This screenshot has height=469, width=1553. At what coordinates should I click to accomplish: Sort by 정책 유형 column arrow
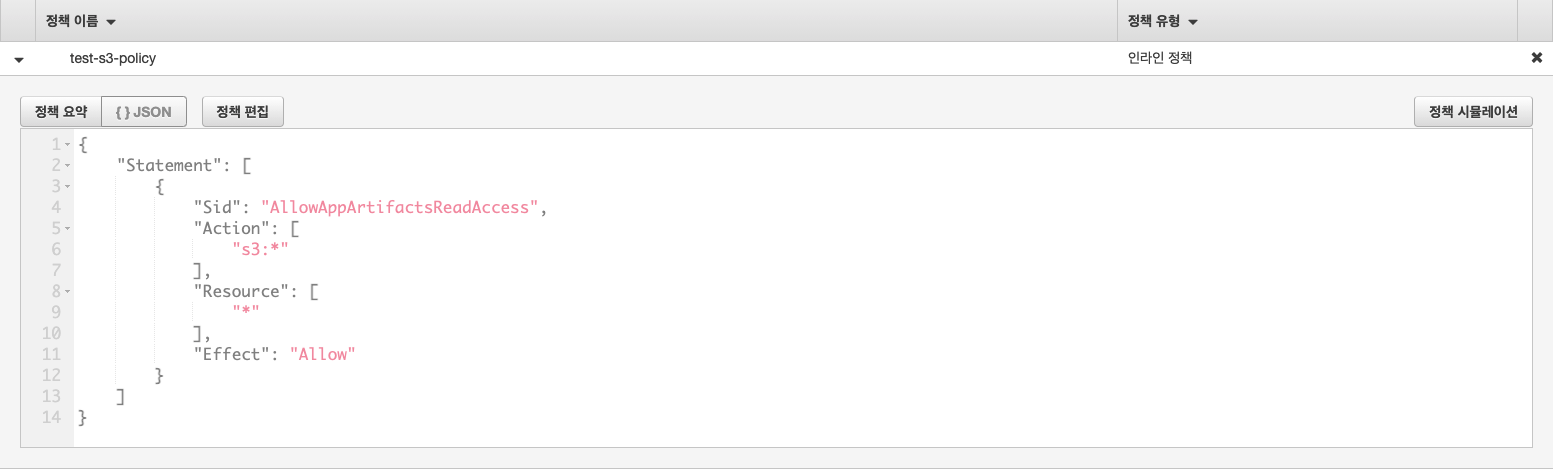[1193, 21]
